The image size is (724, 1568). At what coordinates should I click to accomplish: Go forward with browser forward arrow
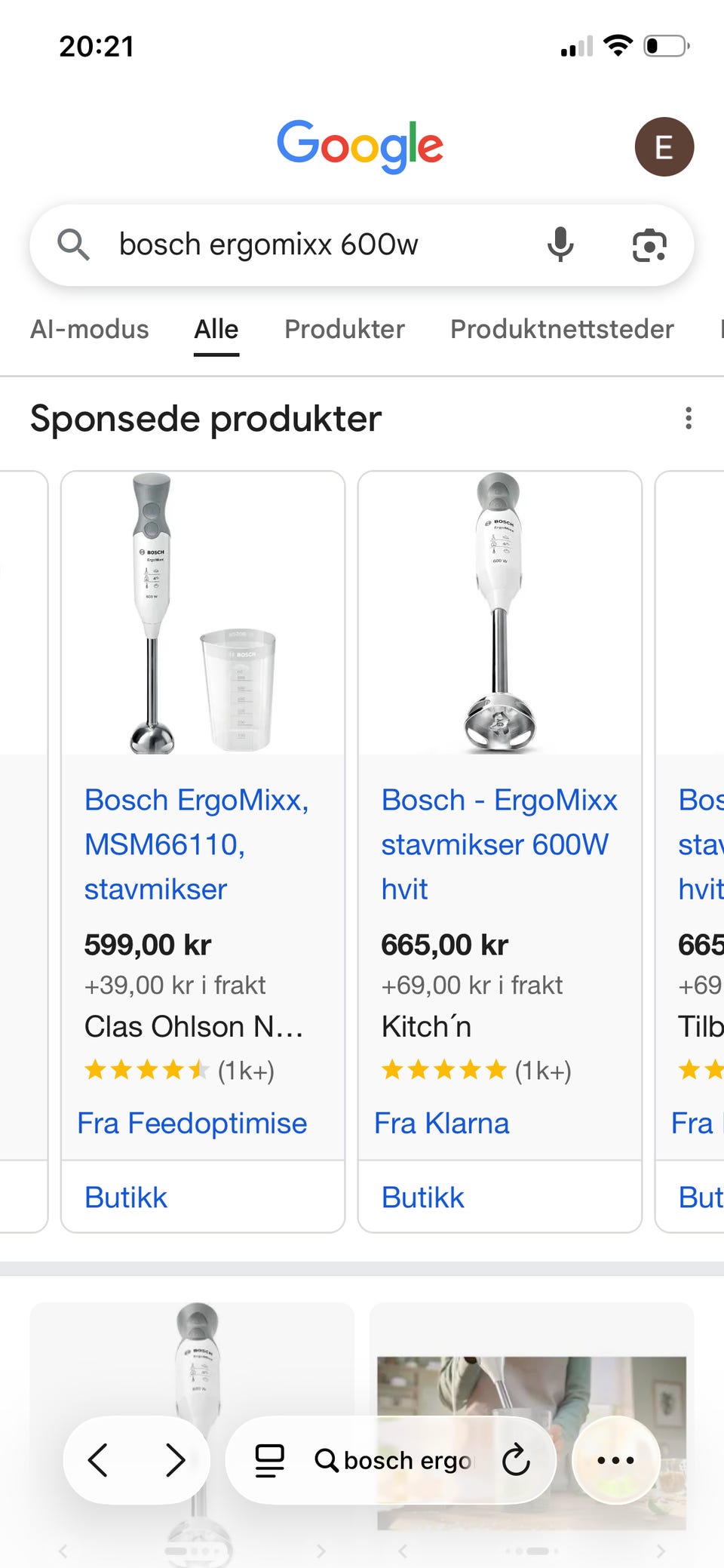pos(175,1460)
